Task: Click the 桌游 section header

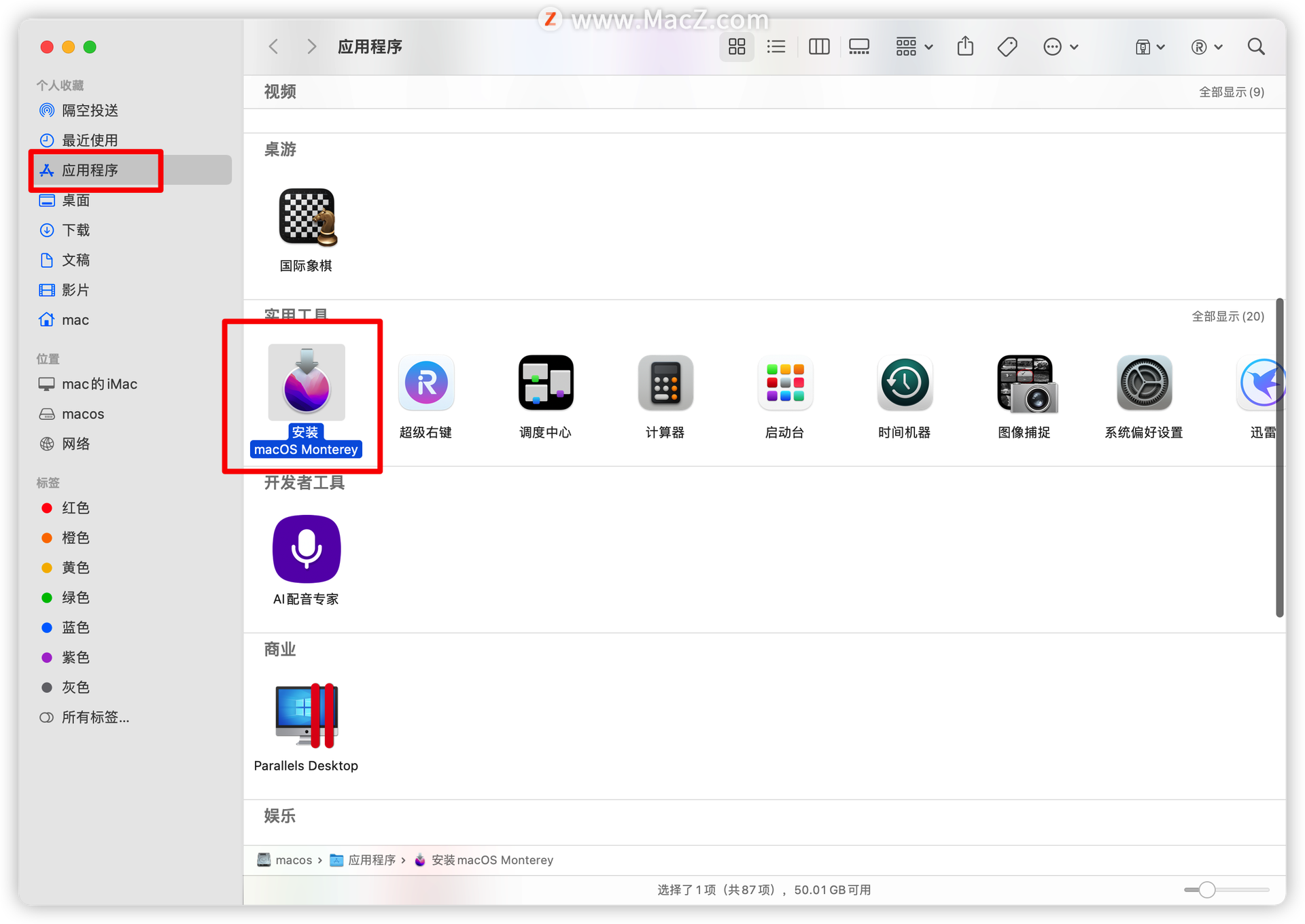Action: pos(280,149)
